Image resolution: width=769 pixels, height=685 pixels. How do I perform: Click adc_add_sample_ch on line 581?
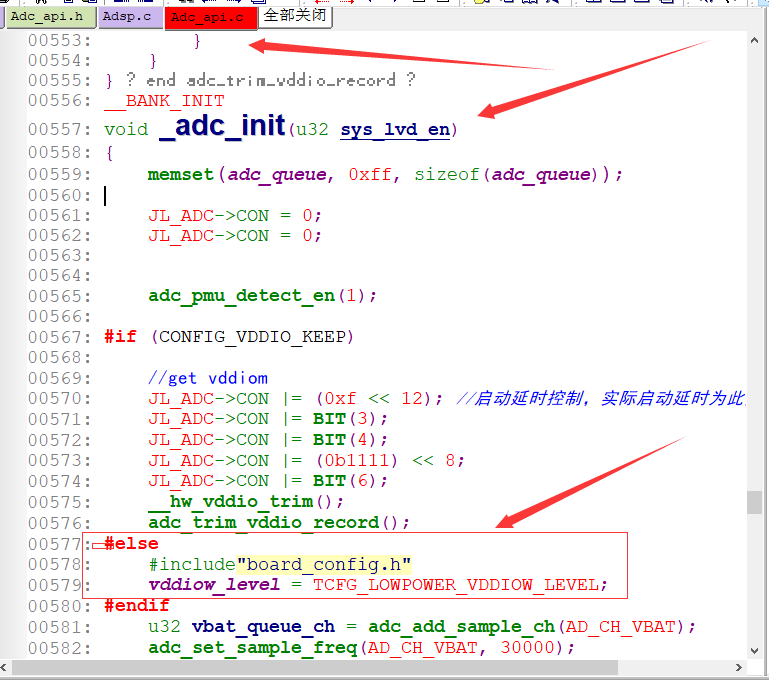pos(461,627)
